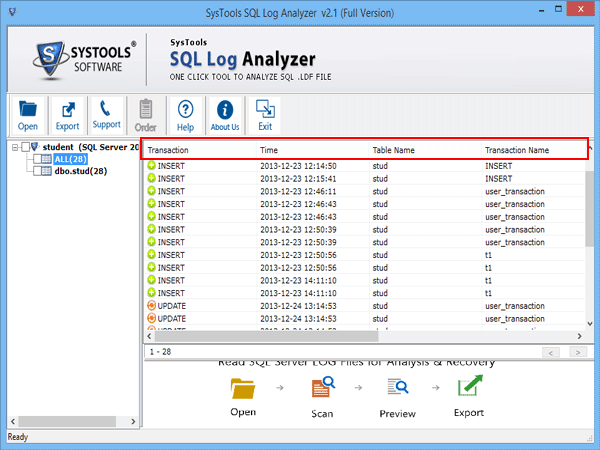Go to the previous page of results
Screen dimensions: 600x450
tap(551, 352)
